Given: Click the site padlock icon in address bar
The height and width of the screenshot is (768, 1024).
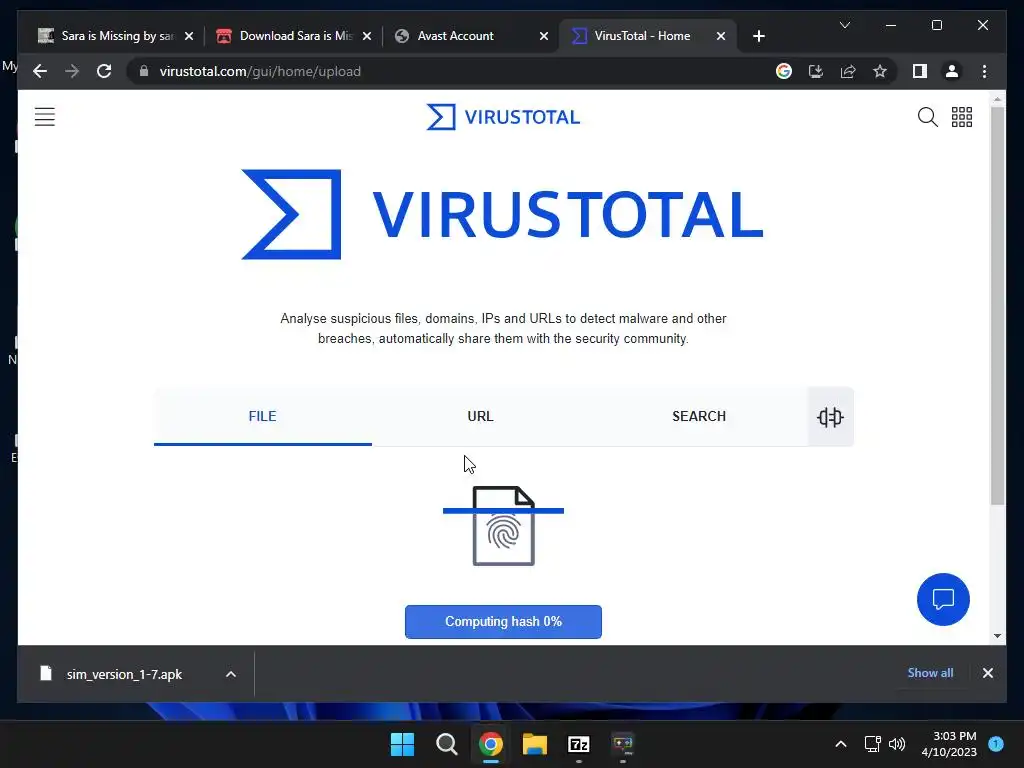Looking at the screenshot, I should coord(144,71).
